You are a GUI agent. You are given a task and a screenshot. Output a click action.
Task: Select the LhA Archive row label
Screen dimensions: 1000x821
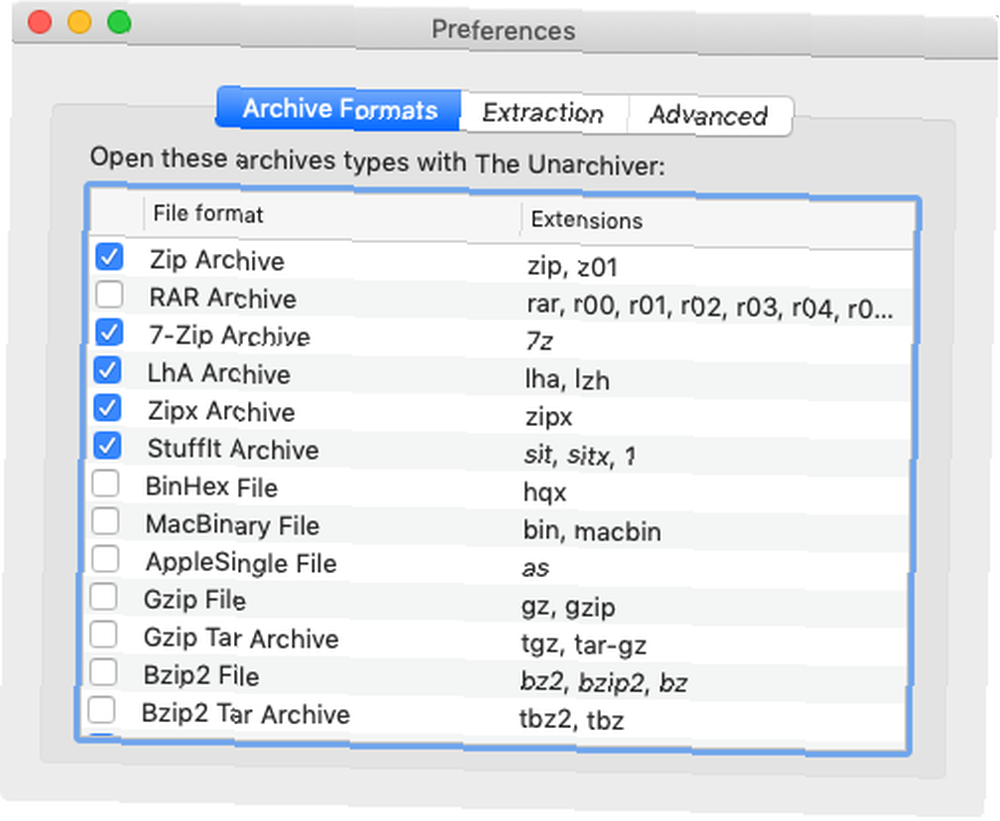(219, 373)
